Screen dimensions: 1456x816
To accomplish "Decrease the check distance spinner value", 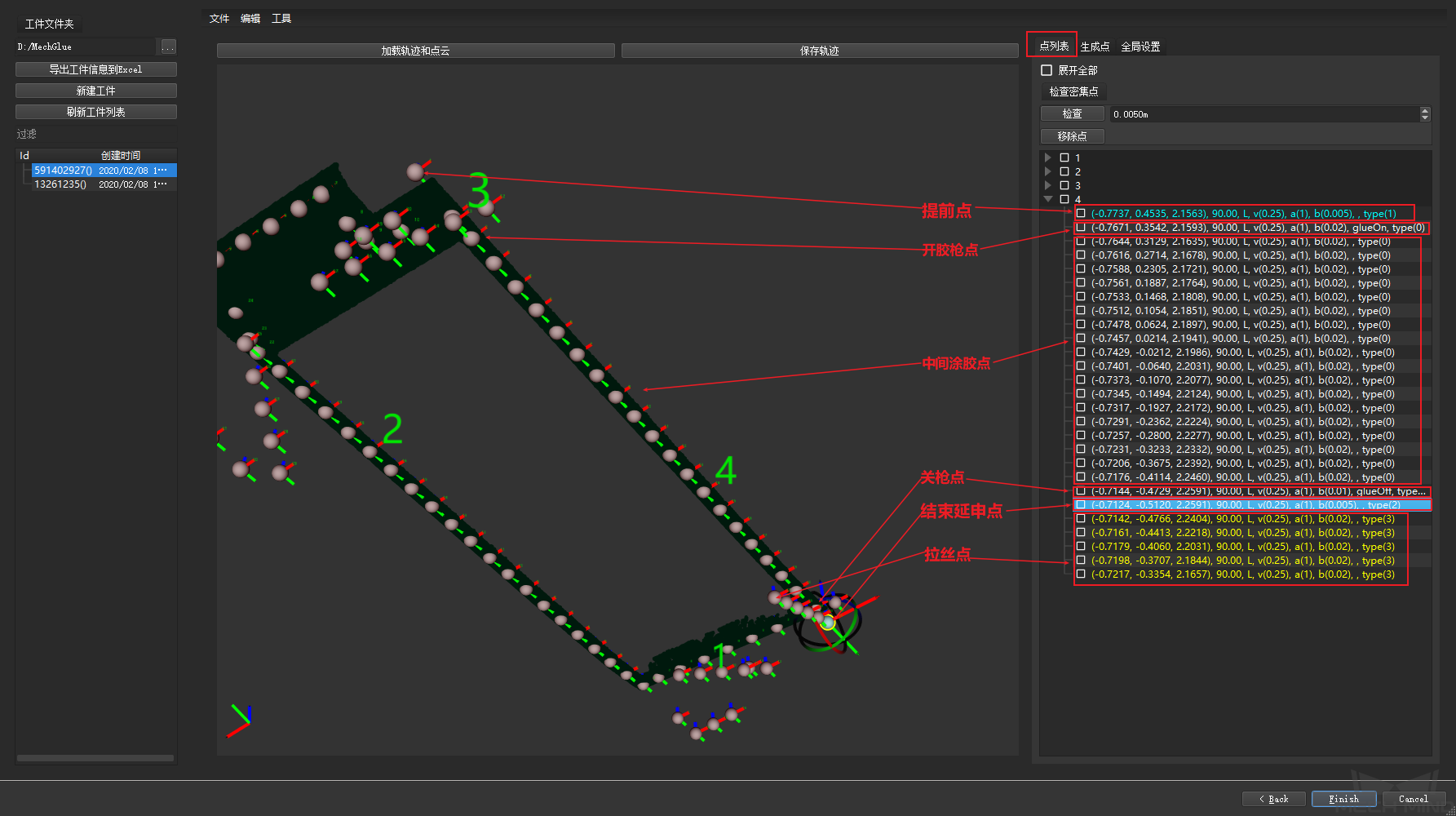I will point(1425,118).
